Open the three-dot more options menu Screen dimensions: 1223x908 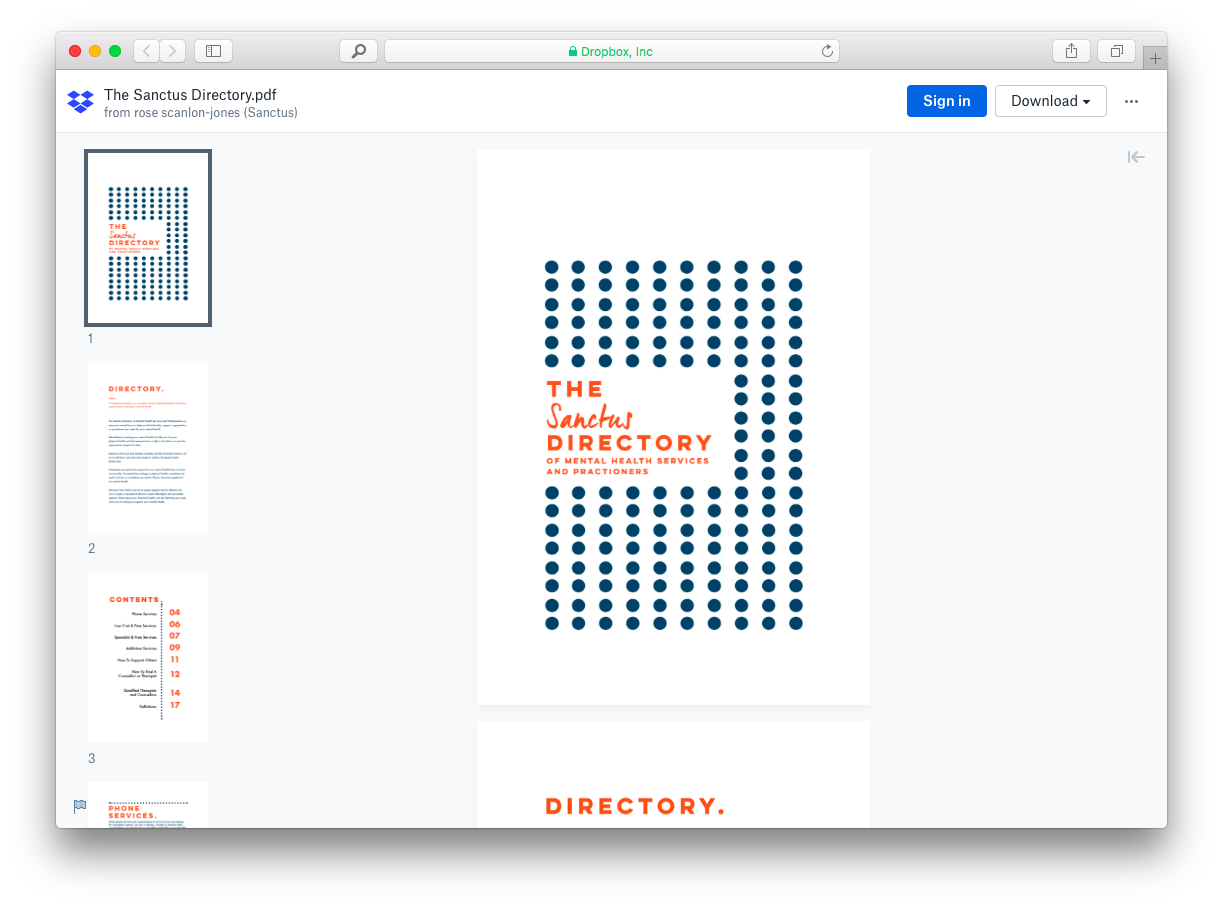coord(1131,101)
